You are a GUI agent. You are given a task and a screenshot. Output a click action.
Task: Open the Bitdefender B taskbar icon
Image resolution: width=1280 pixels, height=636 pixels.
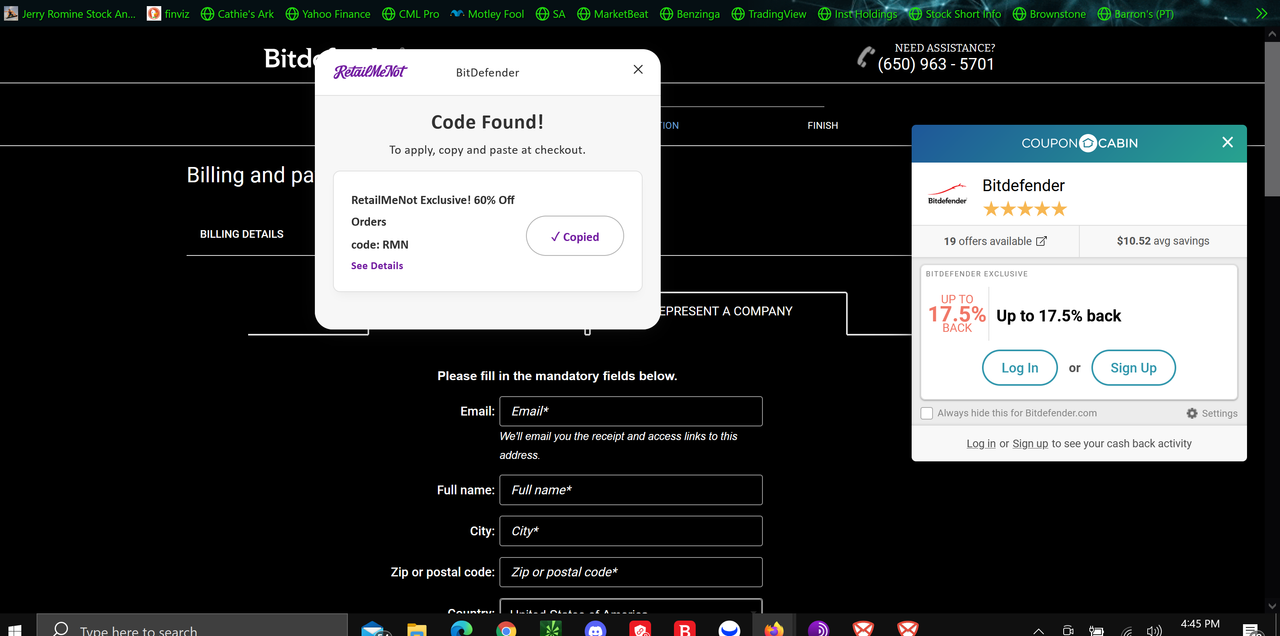point(685,630)
